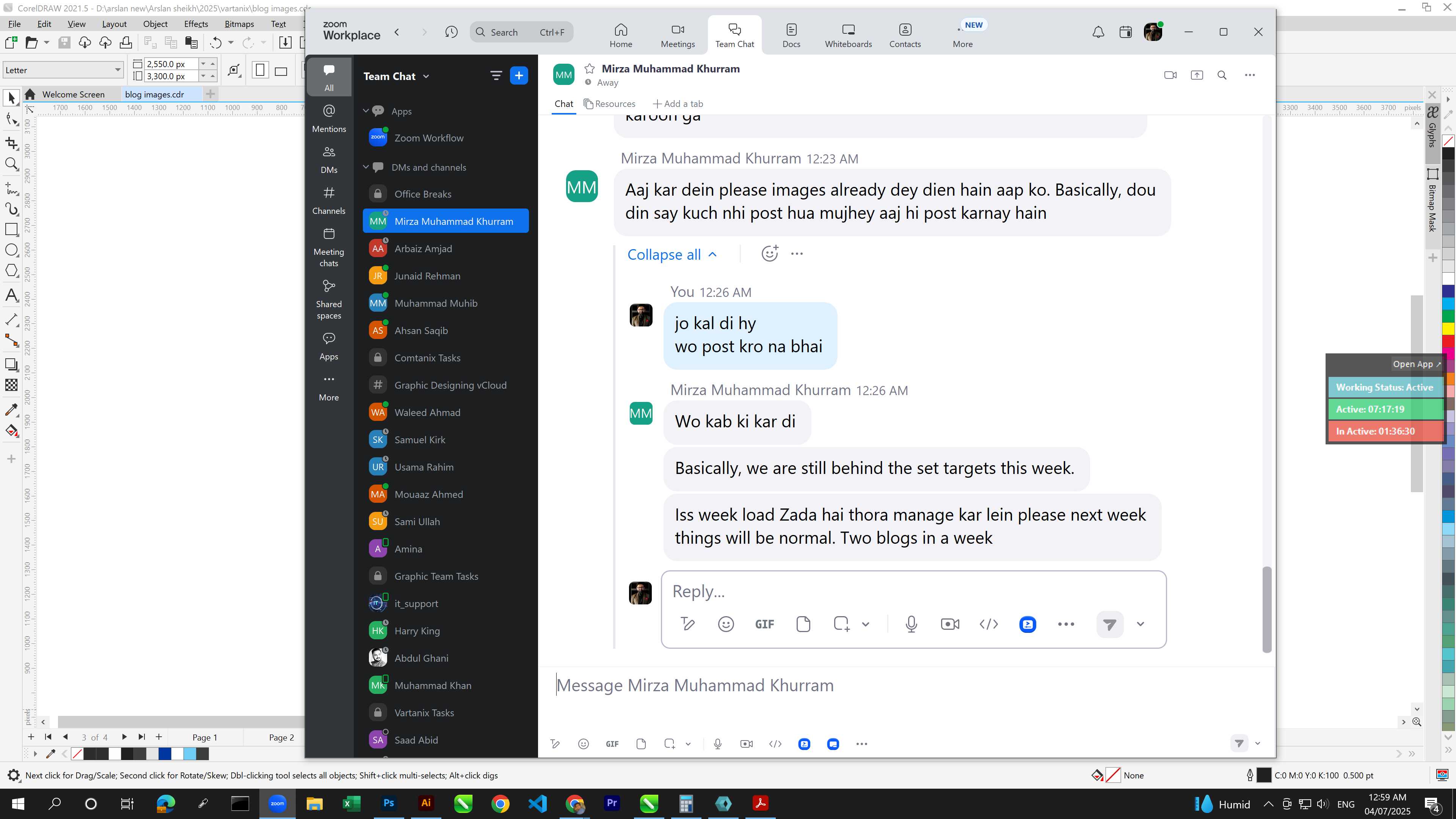Open Arbaiz Amjad chat
1456x819 pixels.
click(446, 249)
